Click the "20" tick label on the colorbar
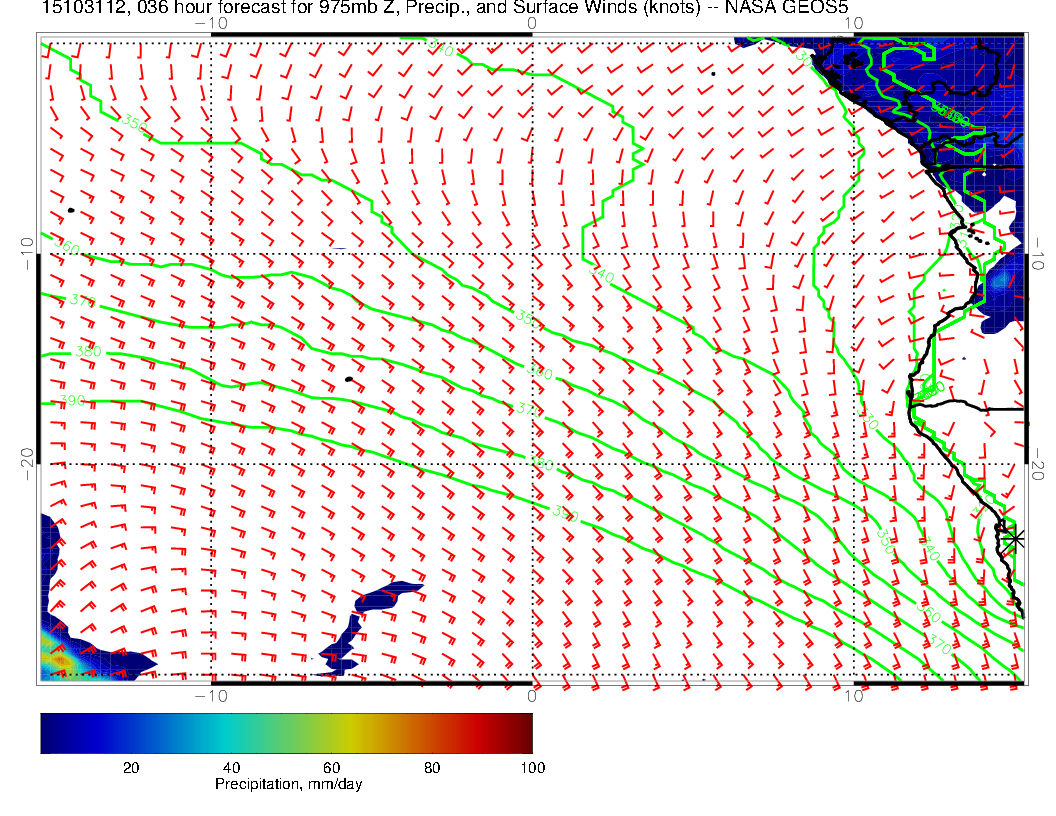This screenshot has width=1056, height=816. point(130,767)
